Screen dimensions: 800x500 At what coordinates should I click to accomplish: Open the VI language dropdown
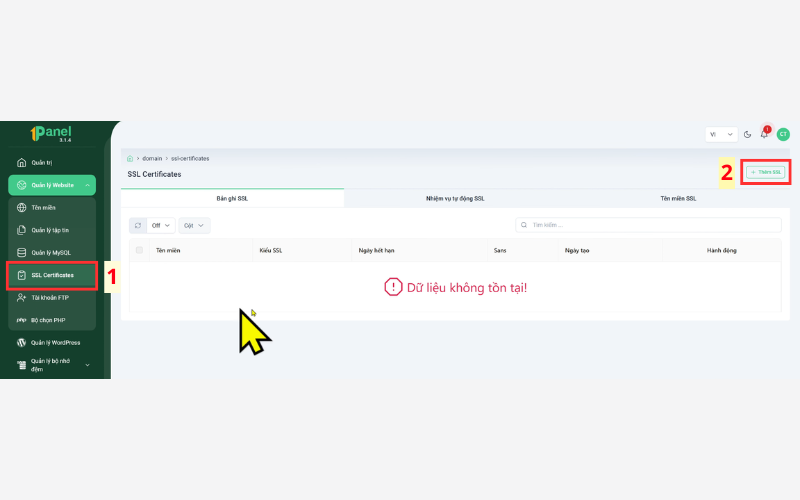[721, 135]
